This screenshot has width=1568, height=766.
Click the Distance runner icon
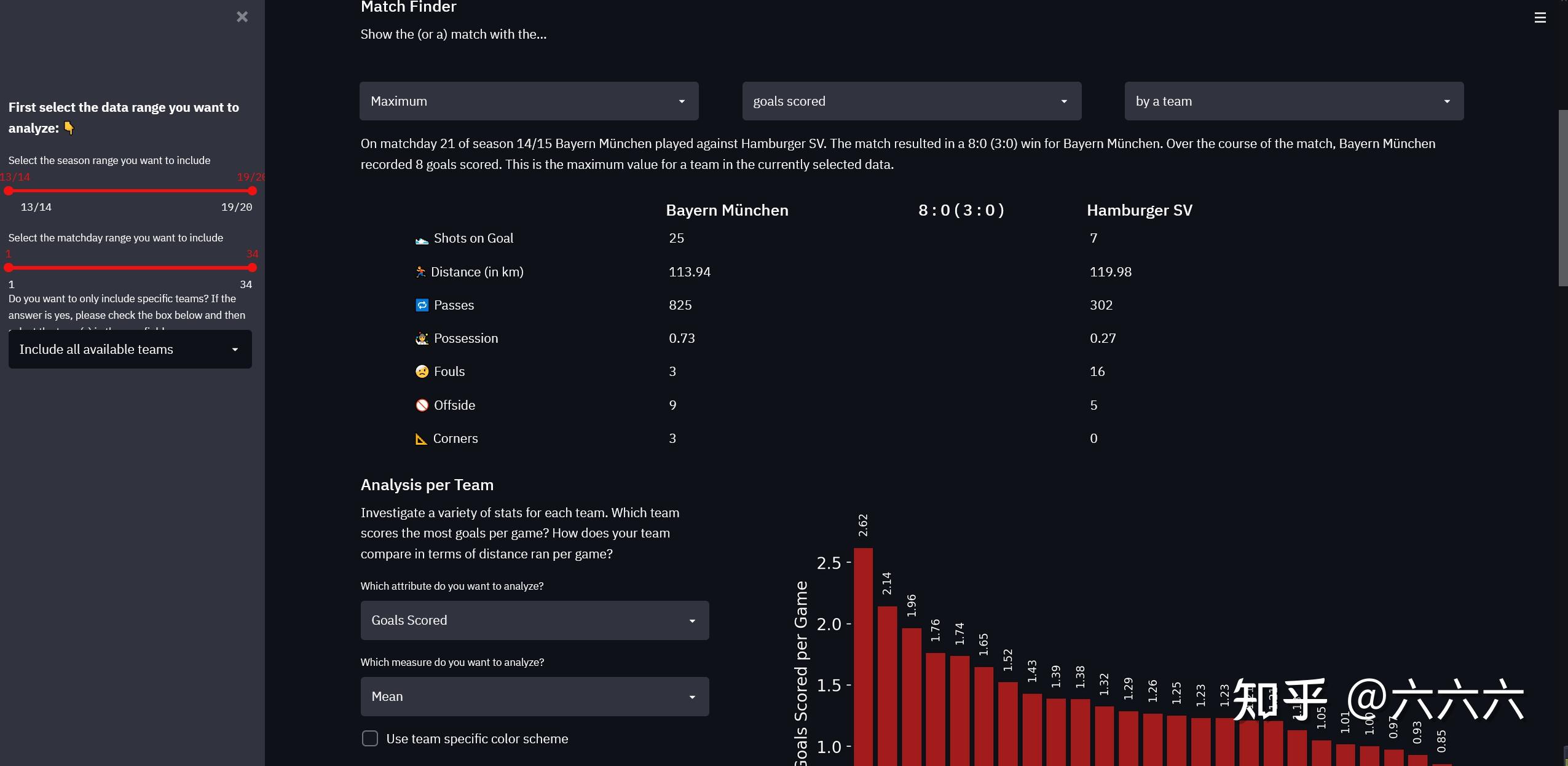pyautogui.click(x=420, y=272)
